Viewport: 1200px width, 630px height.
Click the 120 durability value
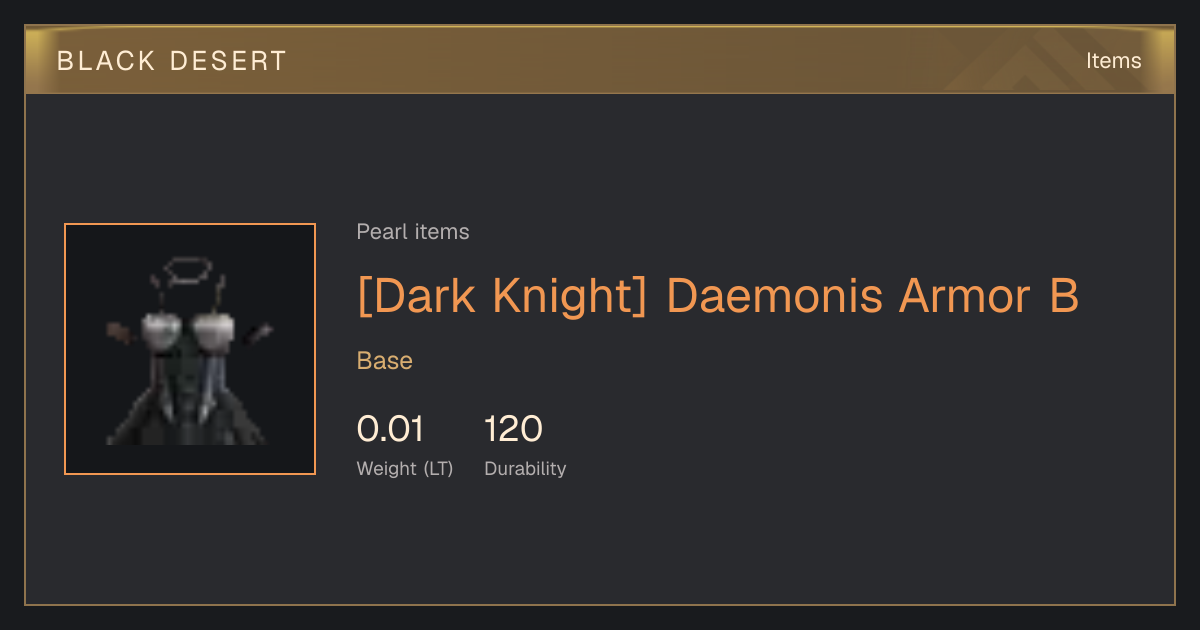513,429
